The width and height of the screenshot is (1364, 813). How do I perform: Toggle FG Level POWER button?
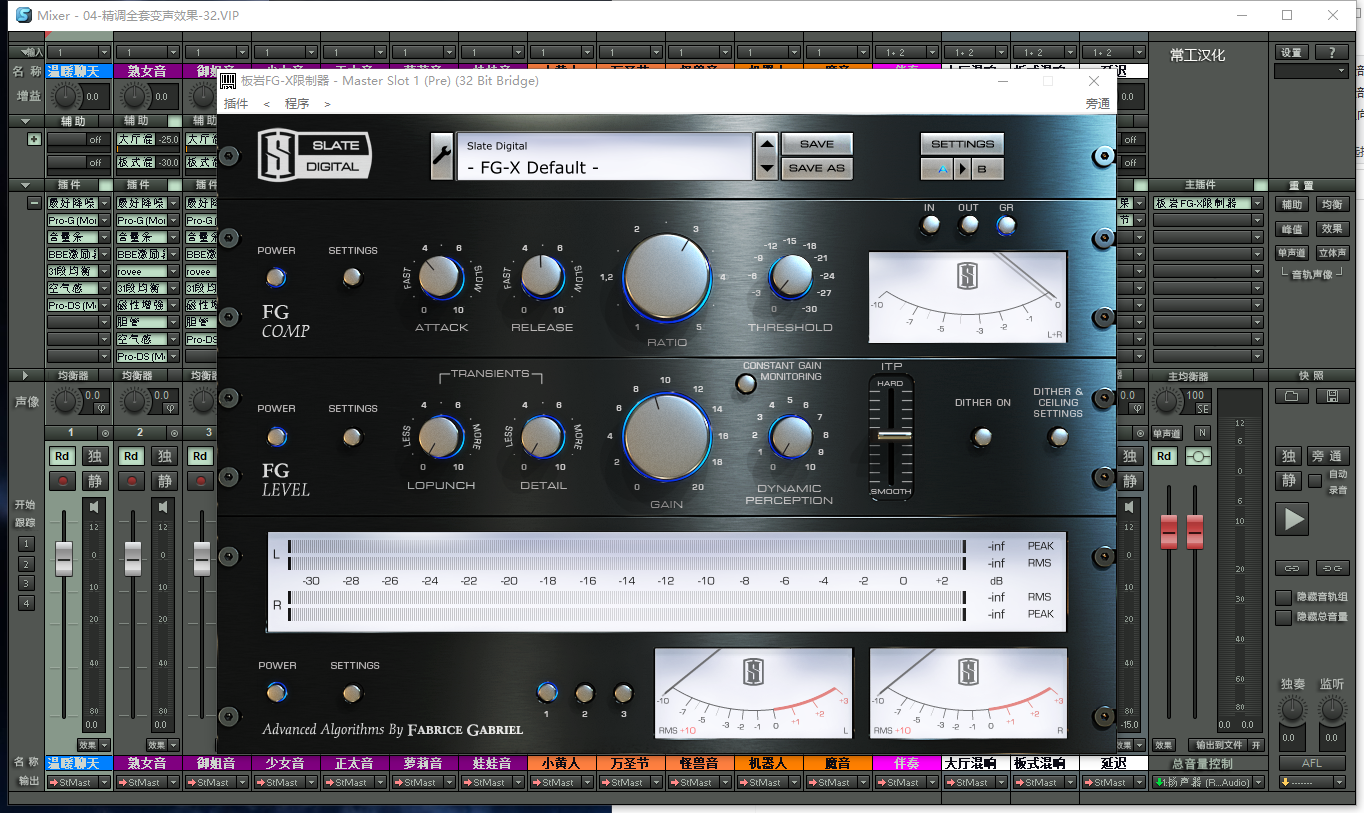(276, 437)
